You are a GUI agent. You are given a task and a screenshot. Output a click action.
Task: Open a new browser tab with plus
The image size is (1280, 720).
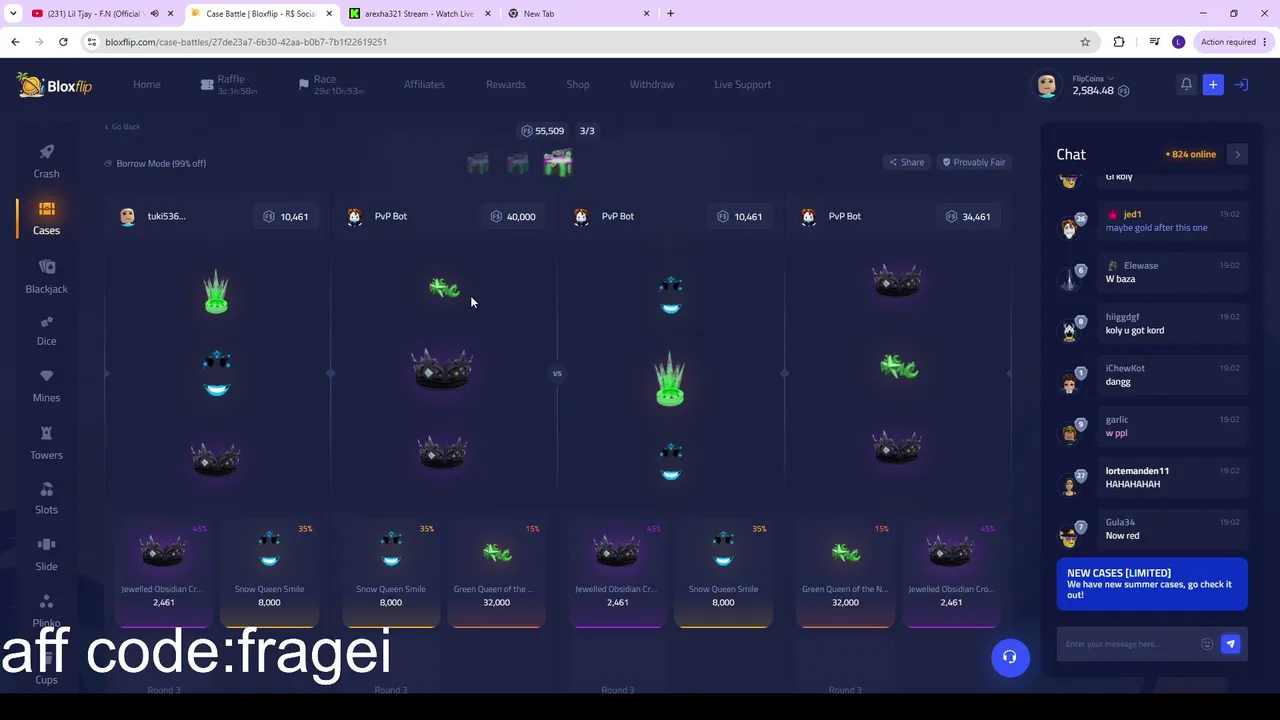click(x=670, y=14)
